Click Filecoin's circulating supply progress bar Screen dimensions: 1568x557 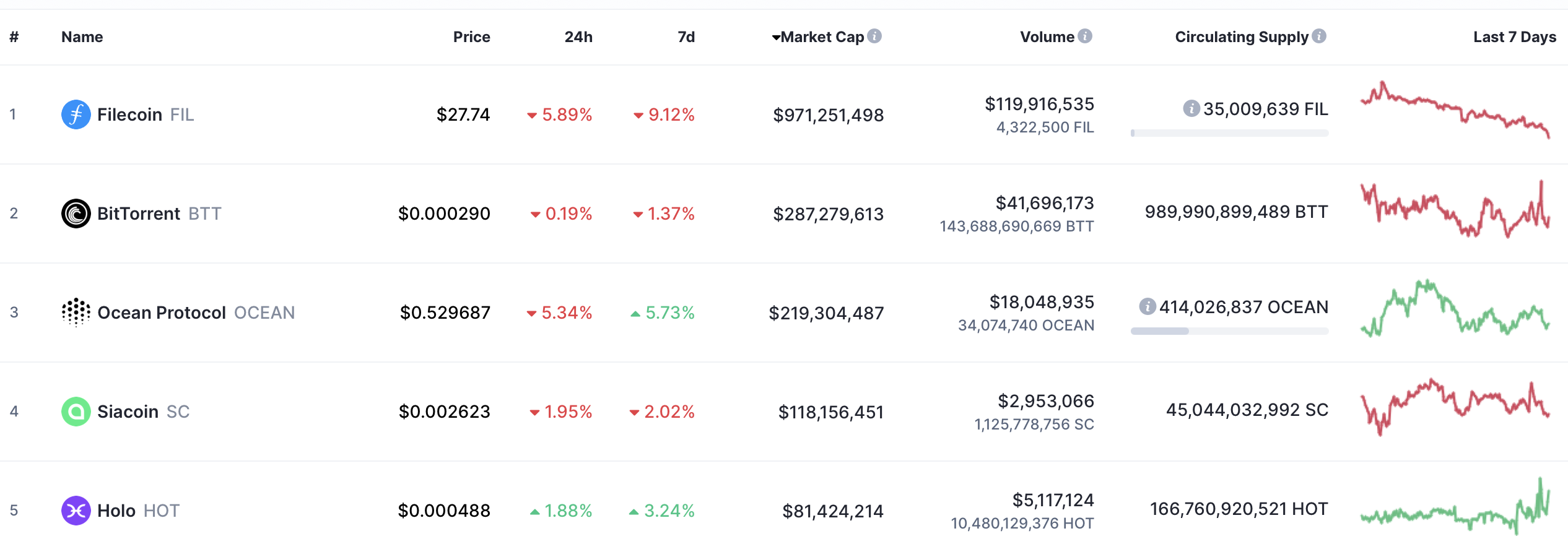click(1229, 132)
